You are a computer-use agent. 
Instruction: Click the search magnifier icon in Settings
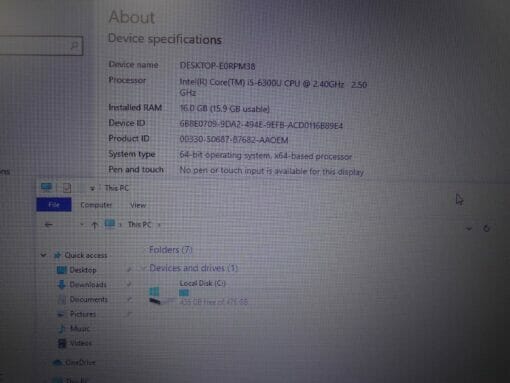[x=74, y=45]
